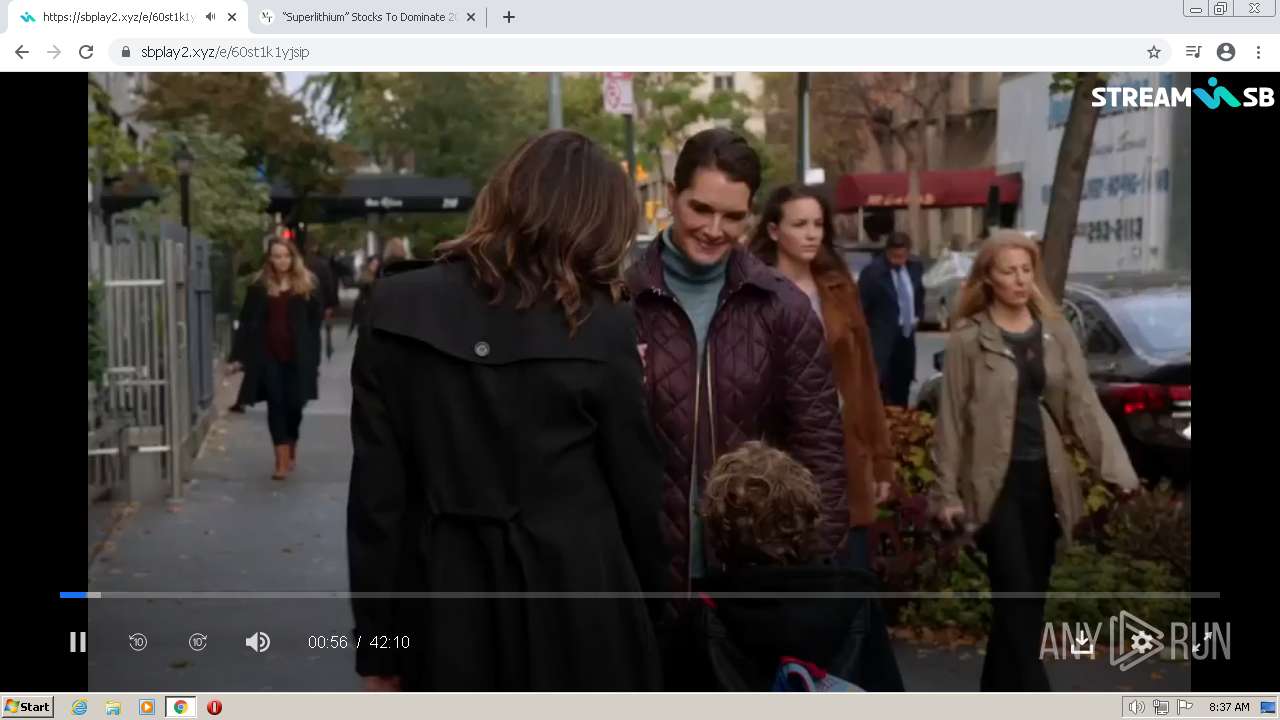Screen dimensions: 1280x720
Task: View site info via padlock icon
Action: click(x=125, y=52)
